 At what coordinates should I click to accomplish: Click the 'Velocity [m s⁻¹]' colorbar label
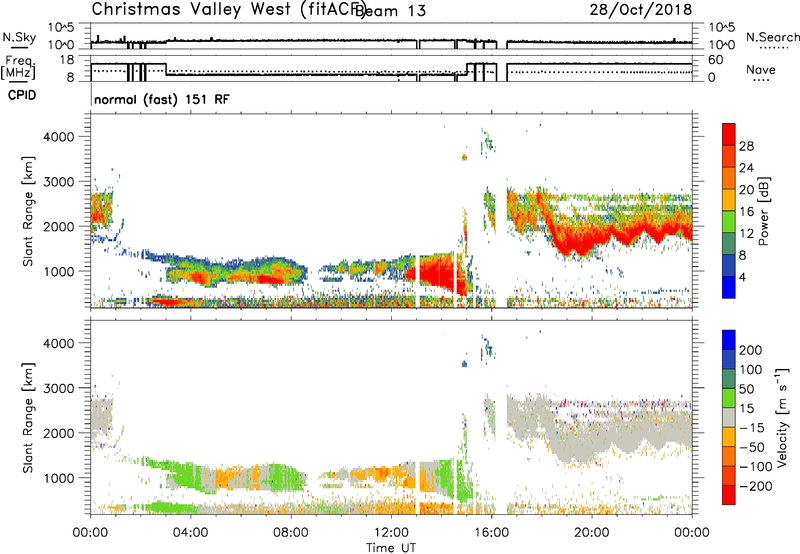pos(782,417)
